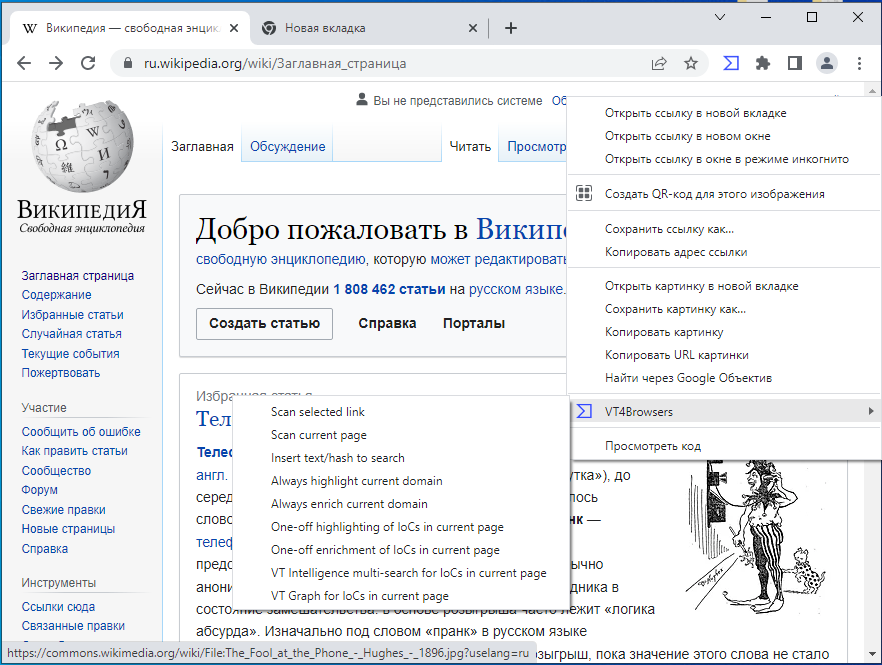Open Пожертвовать sidebar link

(61, 373)
